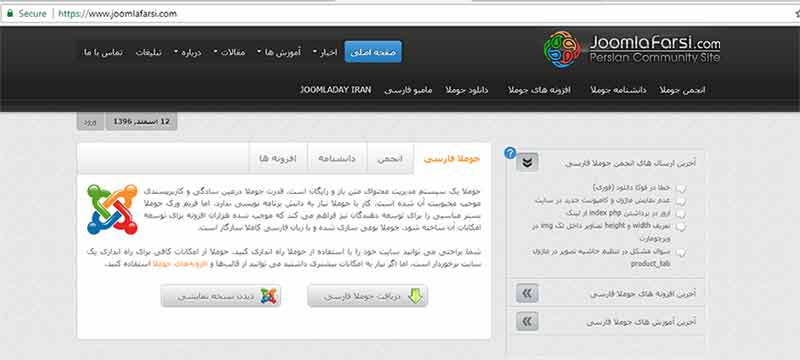Click the Joomla icon on دیدن نسخه نمایشی button

(x=268, y=296)
